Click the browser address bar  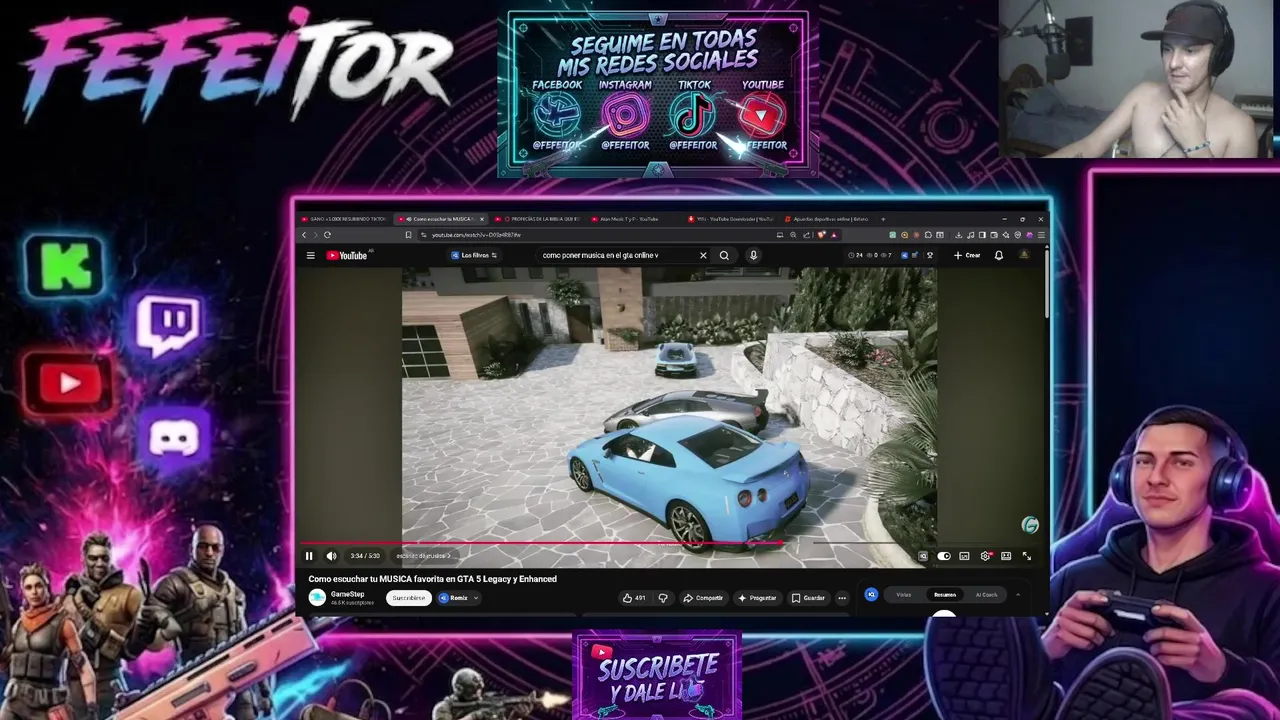pos(600,235)
